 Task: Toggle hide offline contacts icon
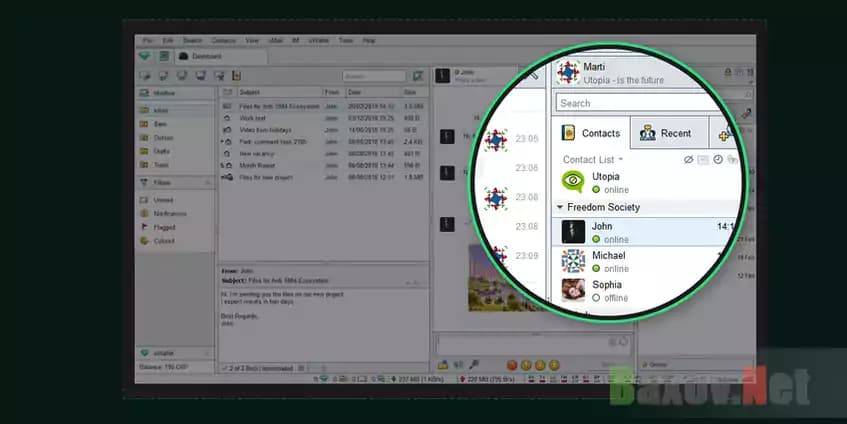688,160
